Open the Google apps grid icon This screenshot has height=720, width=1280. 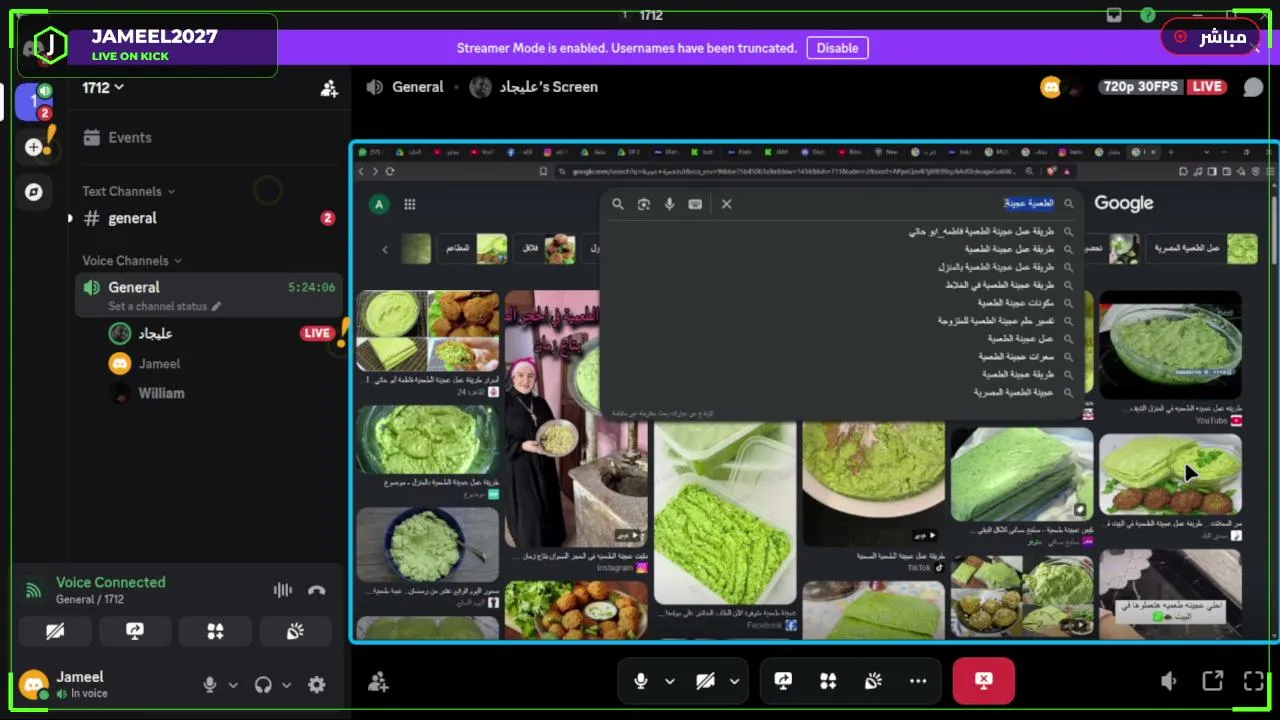(x=409, y=205)
